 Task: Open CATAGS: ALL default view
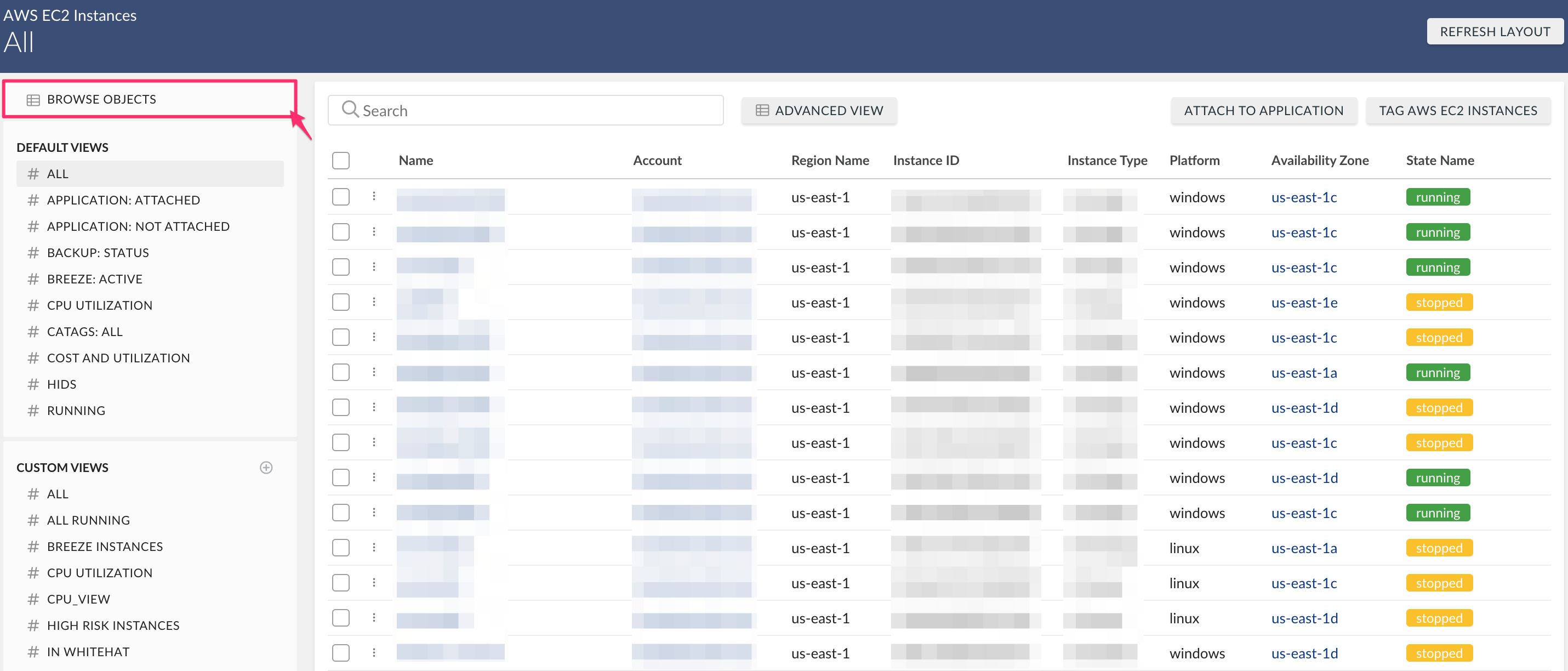pos(84,332)
